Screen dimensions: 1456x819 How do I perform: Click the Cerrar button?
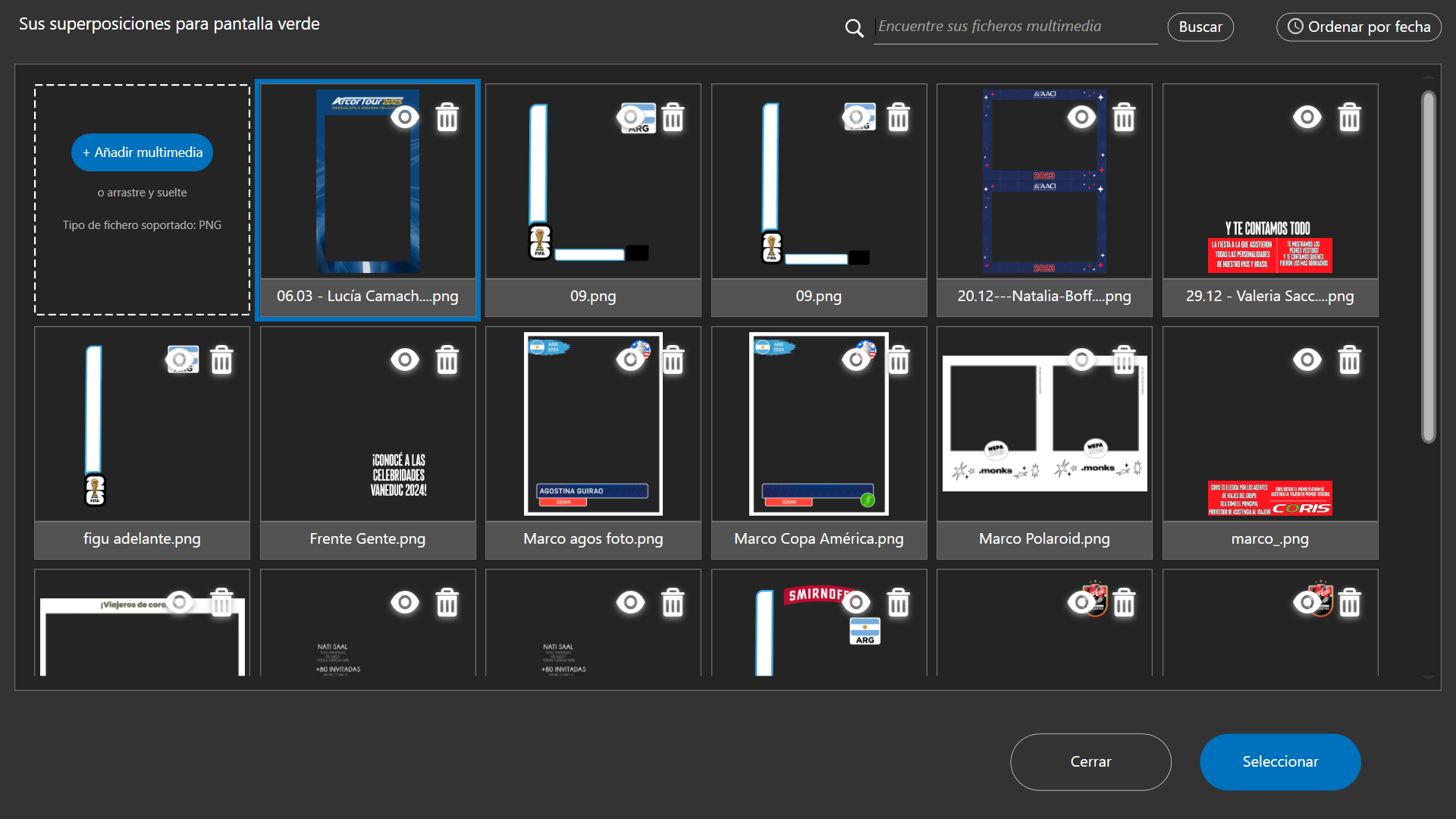point(1090,761)
